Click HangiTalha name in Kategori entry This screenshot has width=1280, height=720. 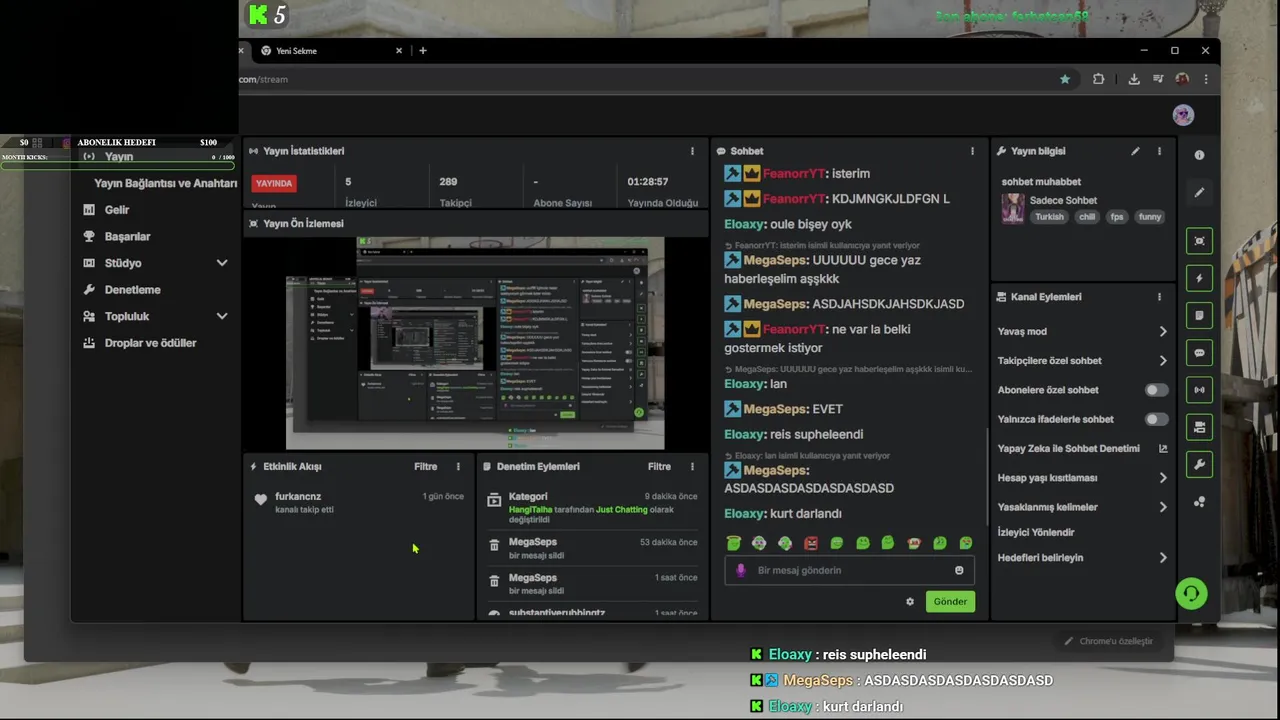coord(530,510)
